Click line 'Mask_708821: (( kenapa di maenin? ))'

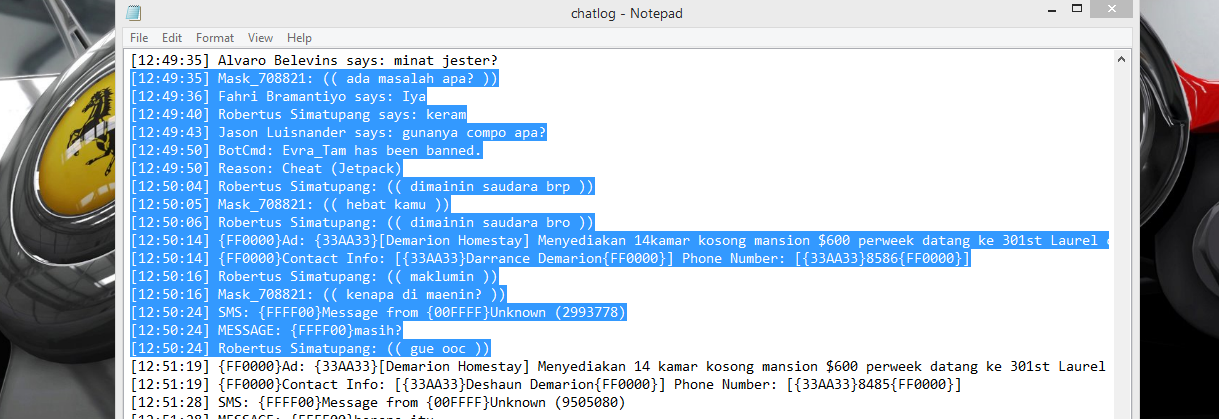coord(319,294)
